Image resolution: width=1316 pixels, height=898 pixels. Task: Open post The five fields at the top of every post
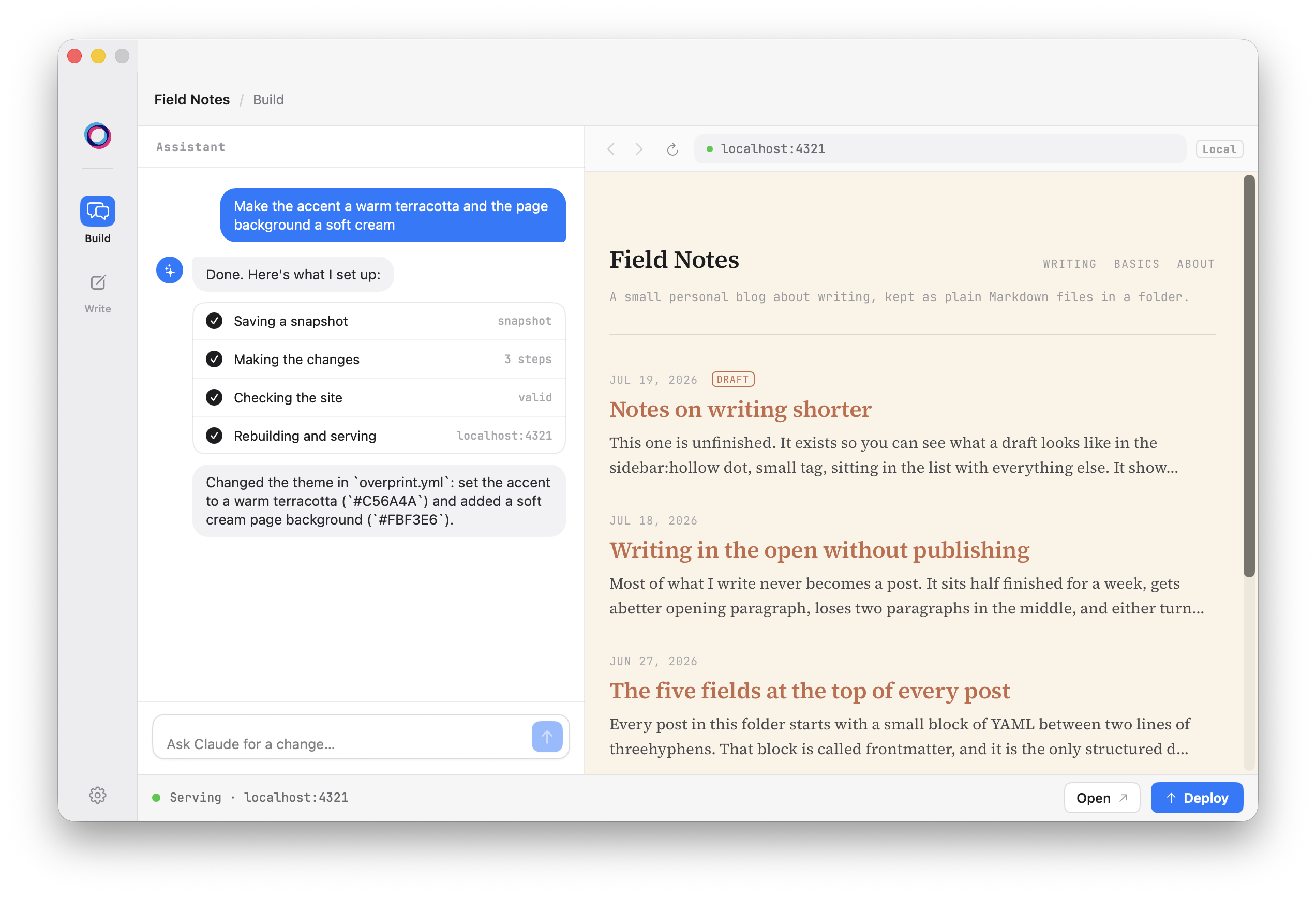[809, 691]
